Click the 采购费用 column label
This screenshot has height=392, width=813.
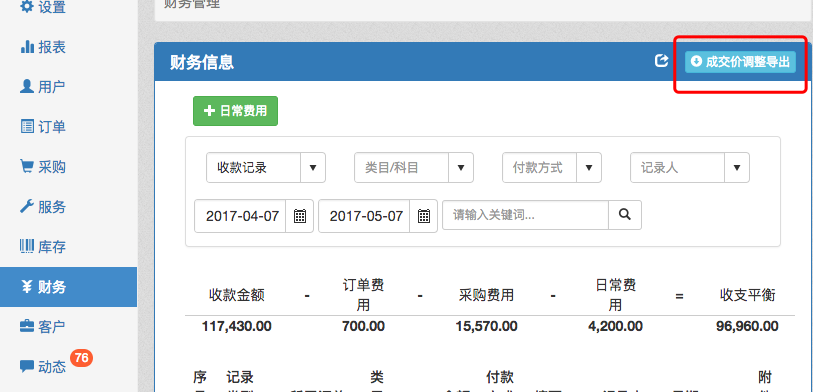pyautogui.click(x=486, y=296)
